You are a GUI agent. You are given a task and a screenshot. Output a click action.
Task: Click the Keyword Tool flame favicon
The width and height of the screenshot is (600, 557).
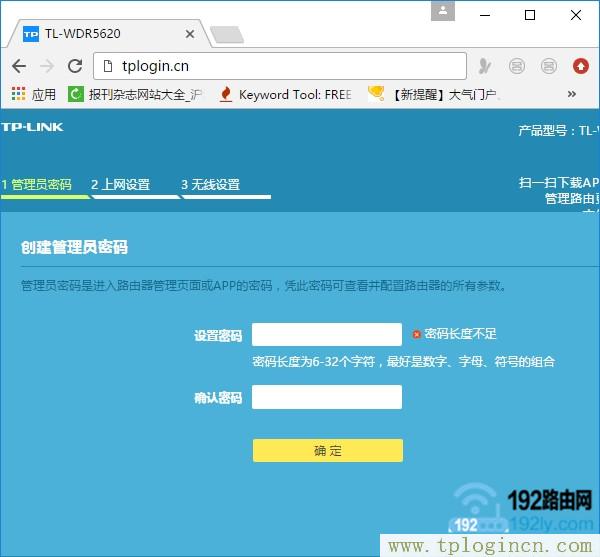pos(226,94)
